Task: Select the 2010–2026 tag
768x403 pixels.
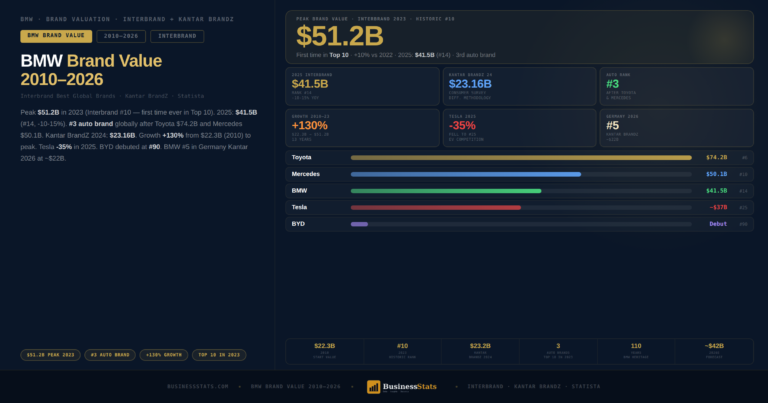Action: pyautogui.click(x=121, y=36)
